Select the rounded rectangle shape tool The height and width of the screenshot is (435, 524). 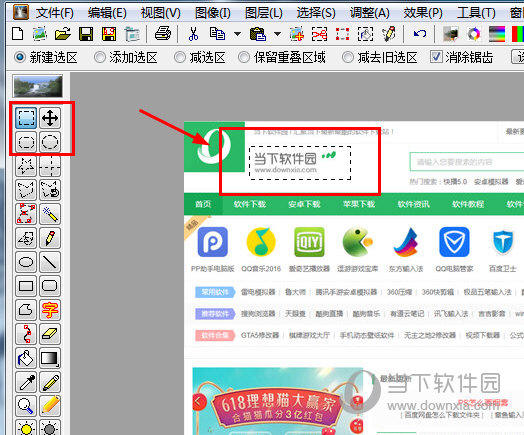[x=50, y=286]
